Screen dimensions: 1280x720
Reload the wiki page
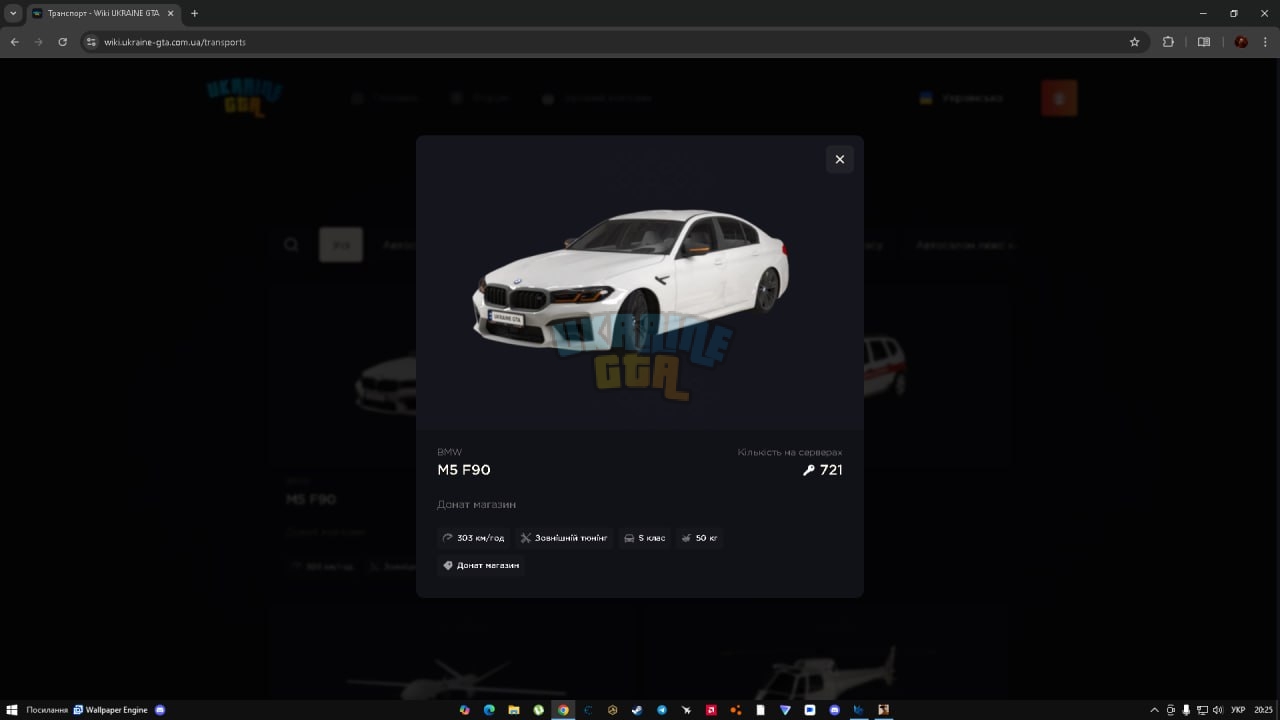tap(62, 42)
